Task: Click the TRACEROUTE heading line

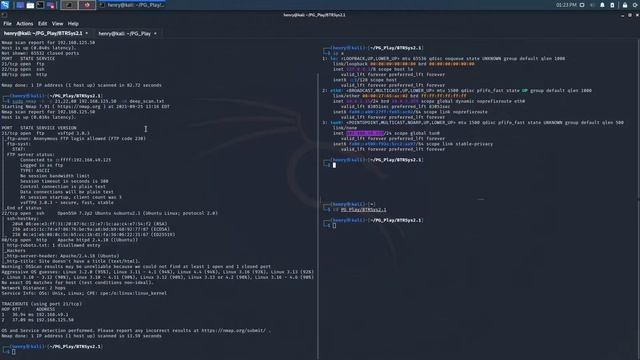Action: point(42,304)
